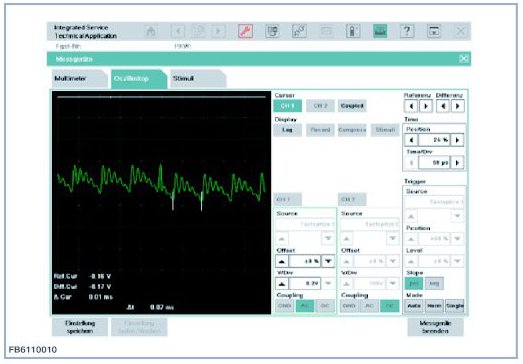Click the CH1 channel header button
This screenshot has width=523, height=364.
[x=288, y=200]
